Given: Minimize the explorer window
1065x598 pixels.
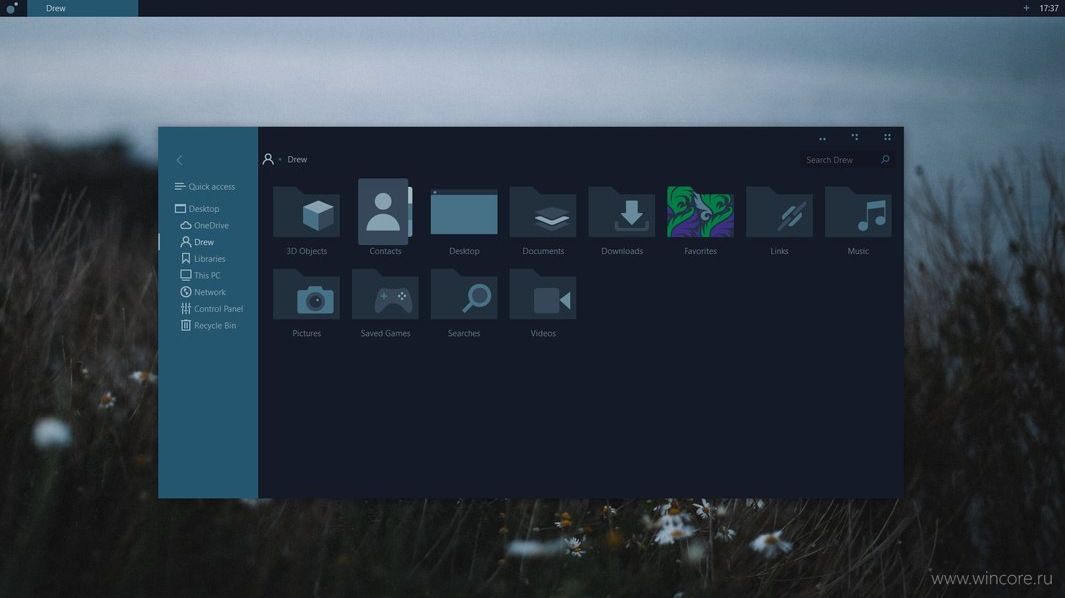Looking at the screenshot, I should point(823,139).
